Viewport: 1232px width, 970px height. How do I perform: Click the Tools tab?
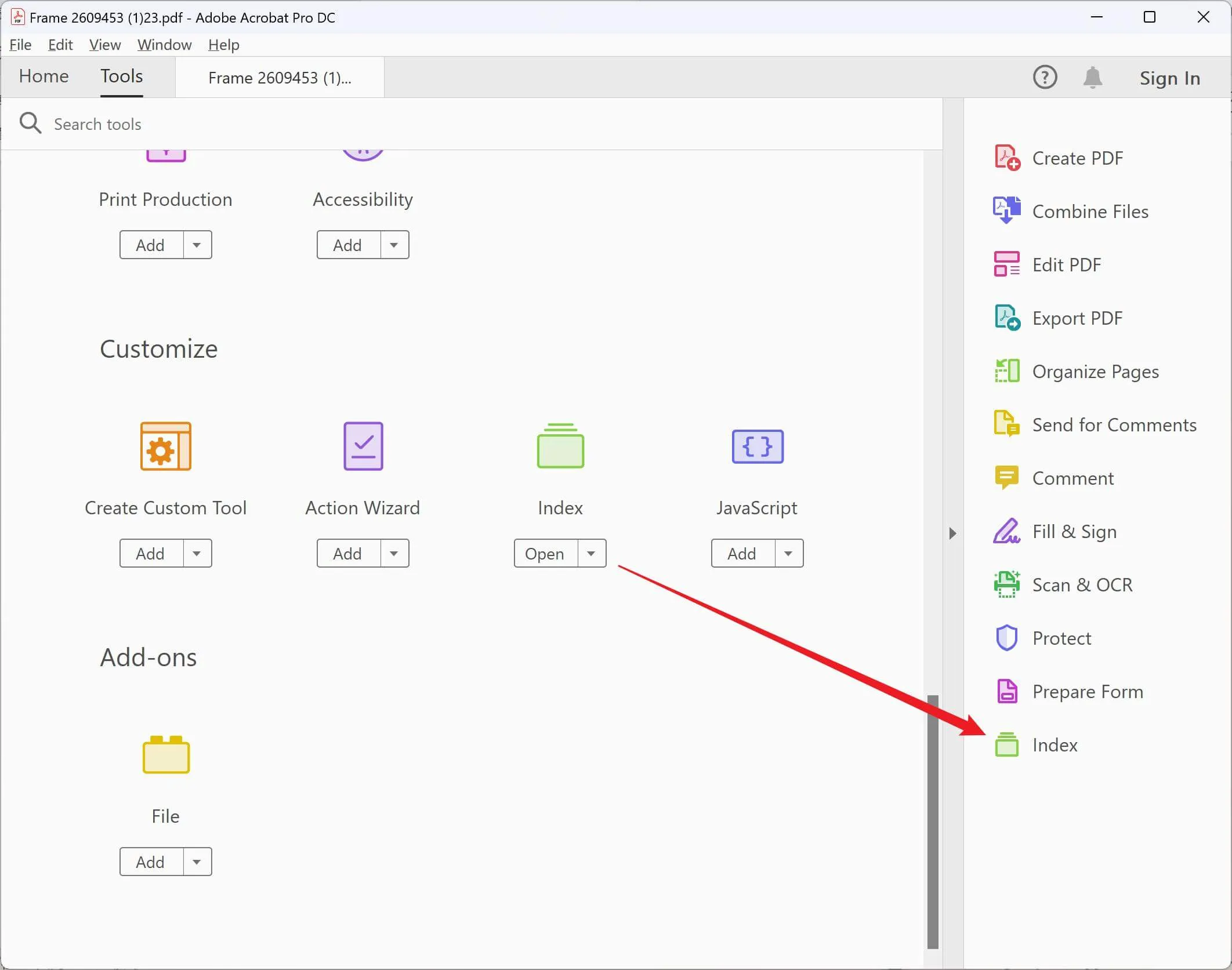pos(121,76)
